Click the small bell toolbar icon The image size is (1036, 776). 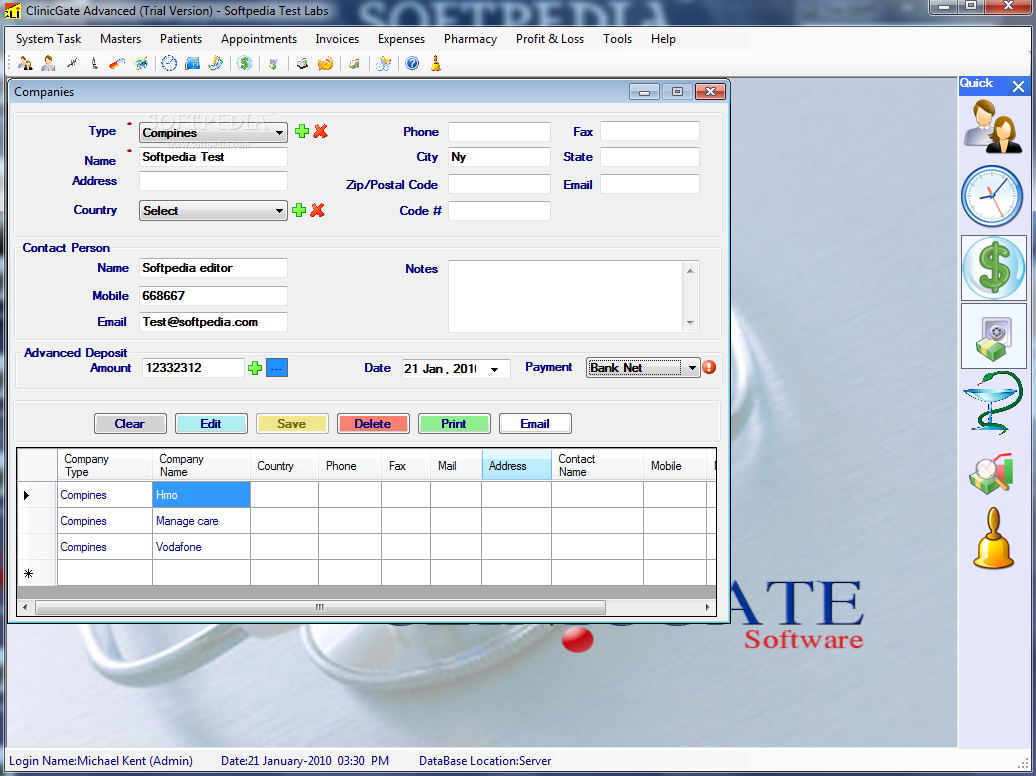tap(435, 63)
